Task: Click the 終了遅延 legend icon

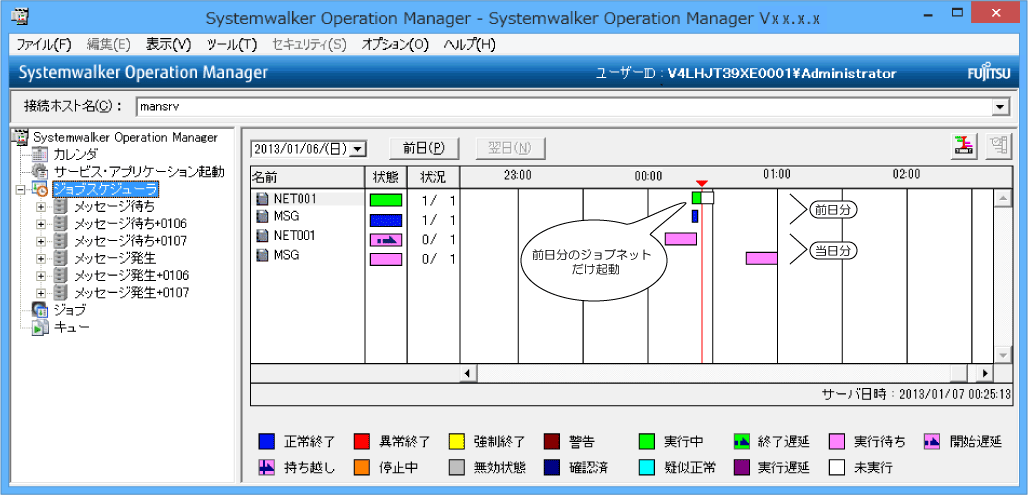Action: click(741, 441)
